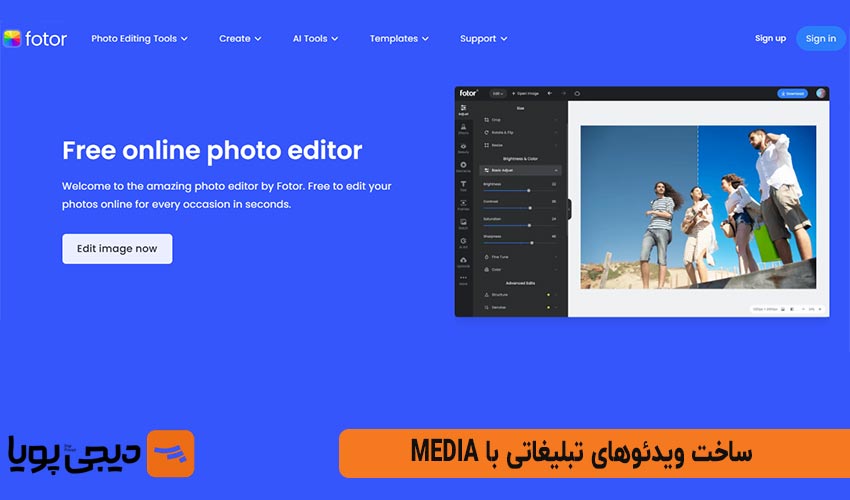
Task: Expand the Photo Editing Tools menu
Action: pos(140,39)
